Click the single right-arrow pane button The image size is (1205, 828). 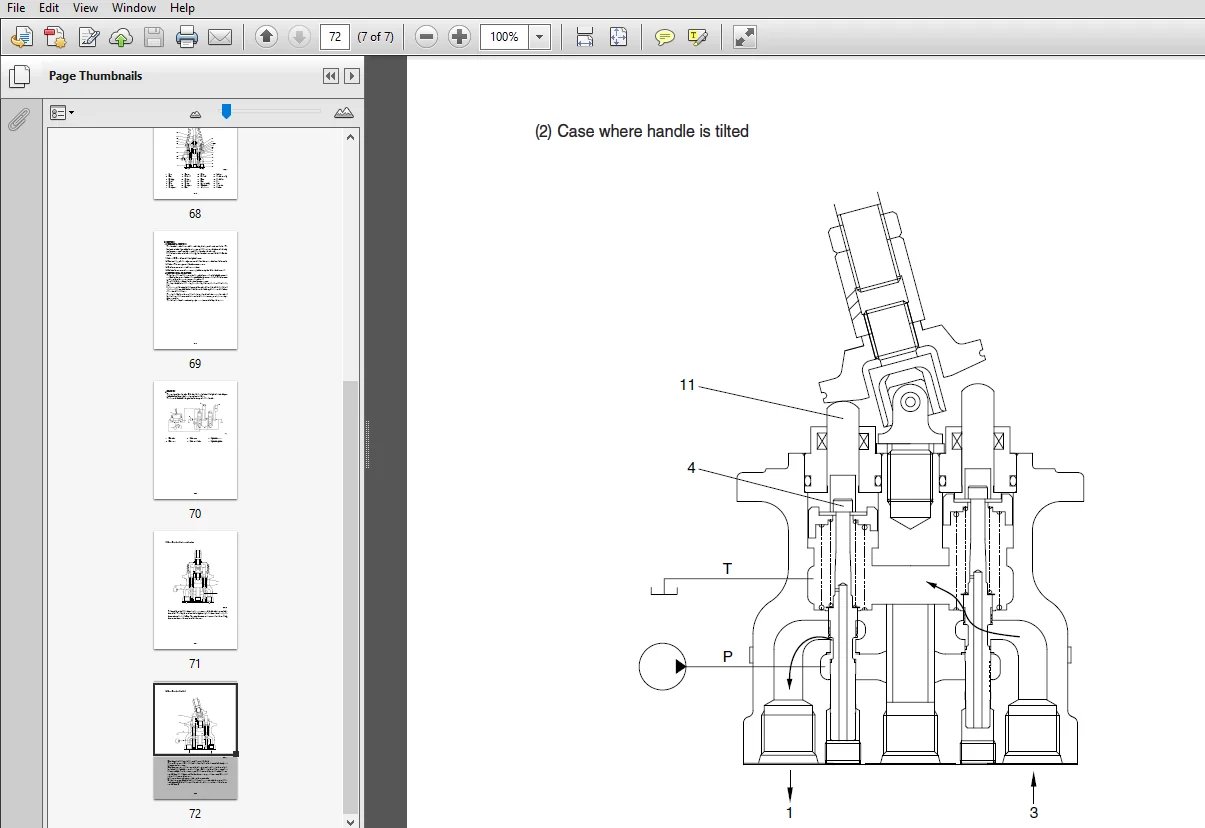pyautogui.click(x=351, y=76)
